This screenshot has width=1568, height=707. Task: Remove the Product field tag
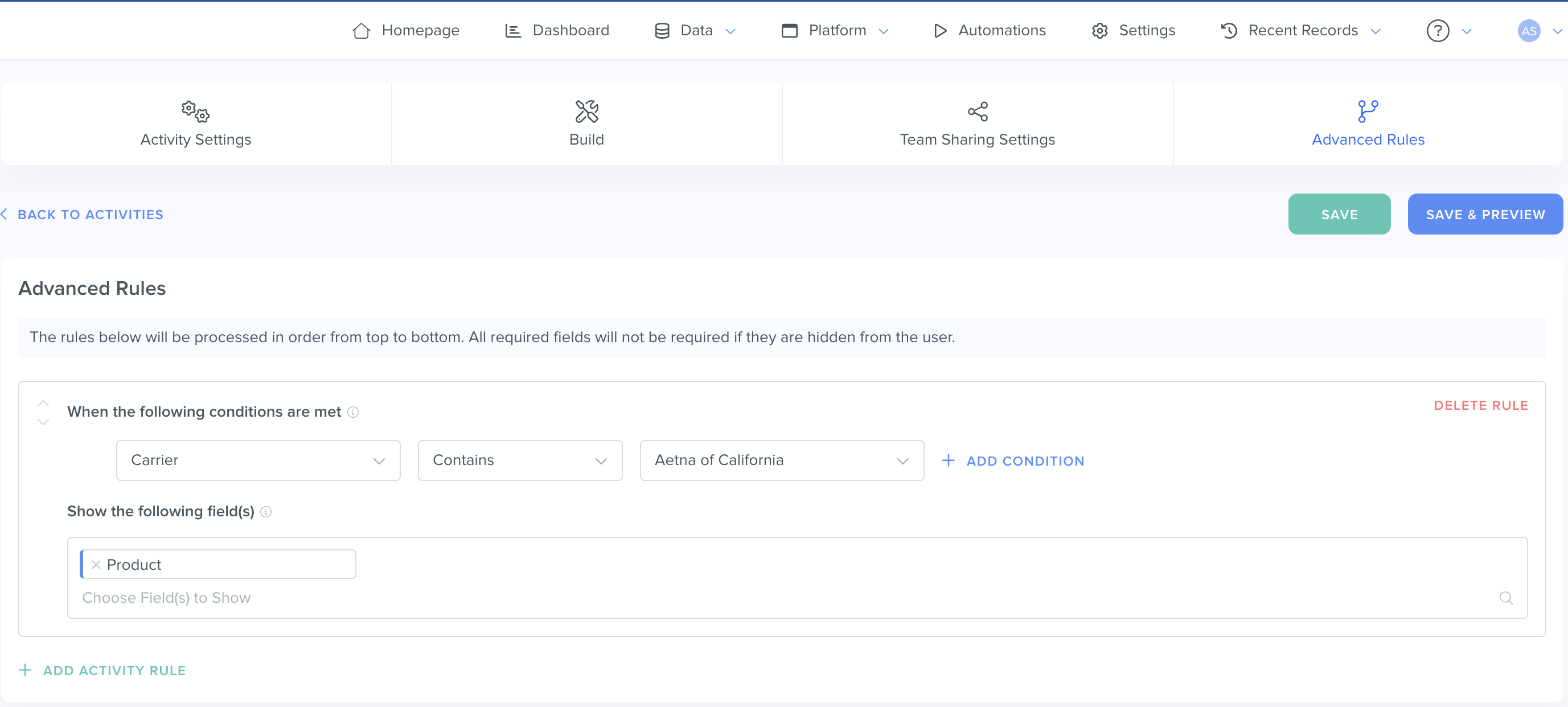[x=96, y=565]
